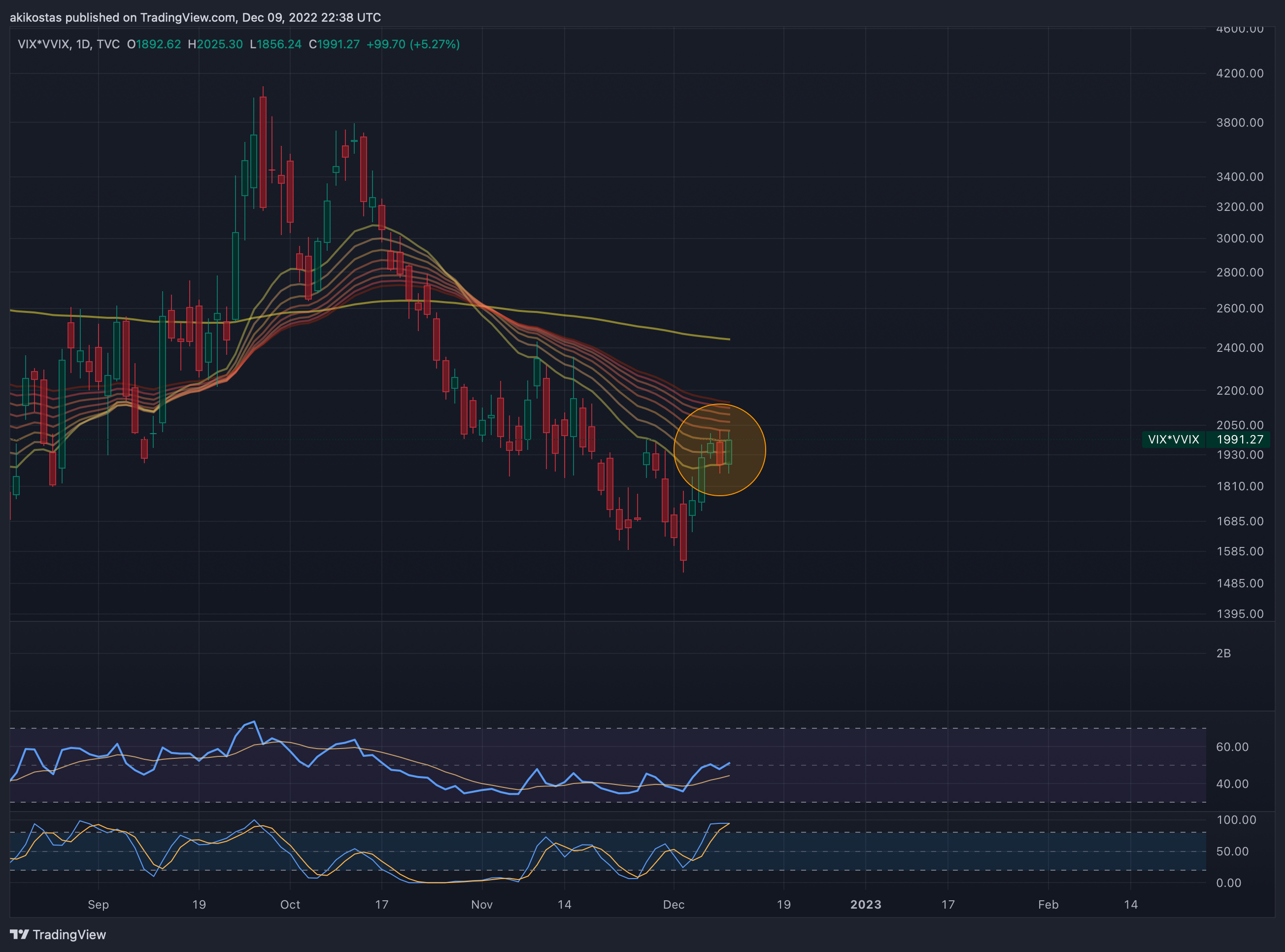Screen dimensions: 1285x952
Task: Click the 1810.00 price axis label
Action: point(1240,486)
